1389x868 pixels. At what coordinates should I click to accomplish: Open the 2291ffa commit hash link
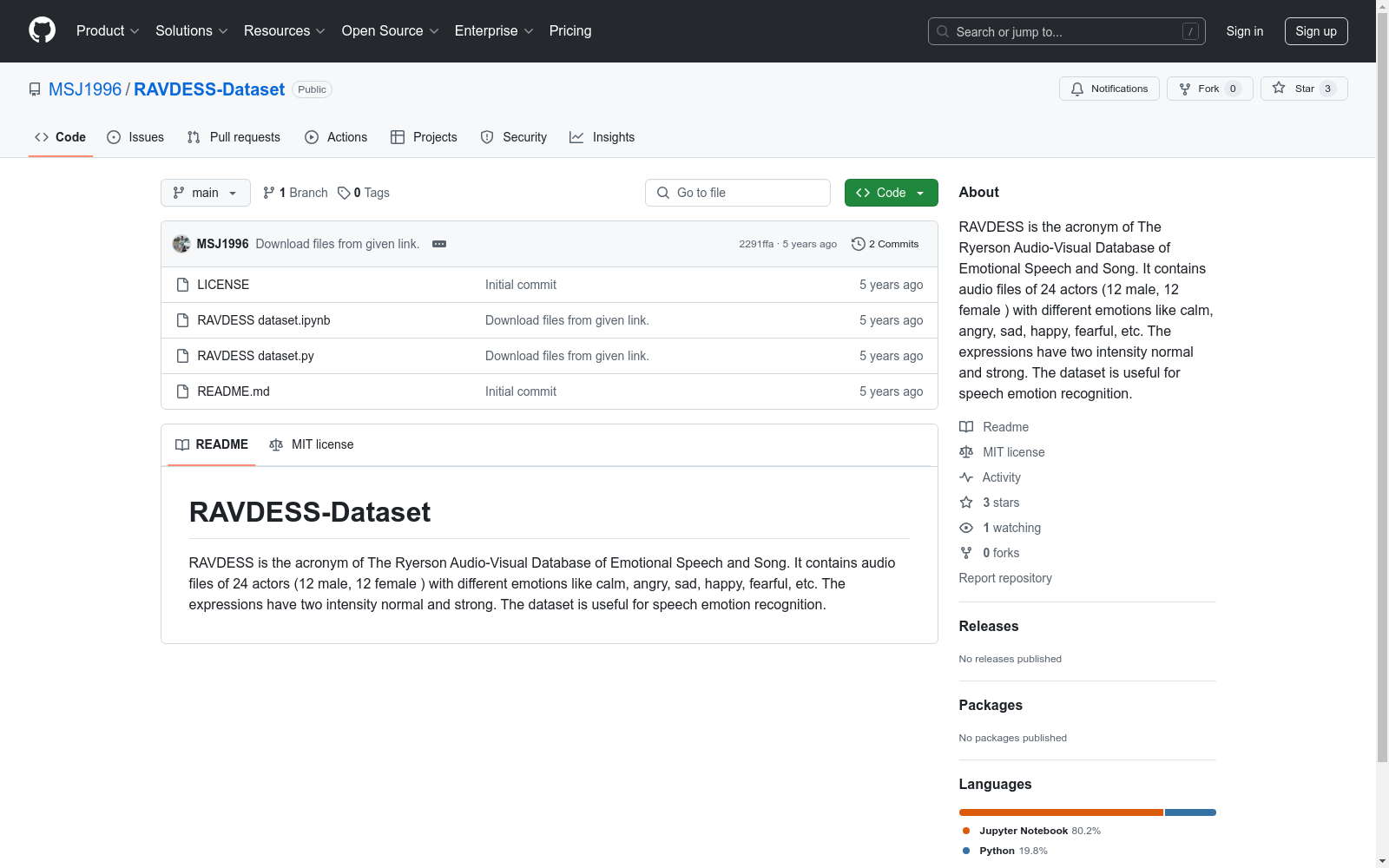756,244
